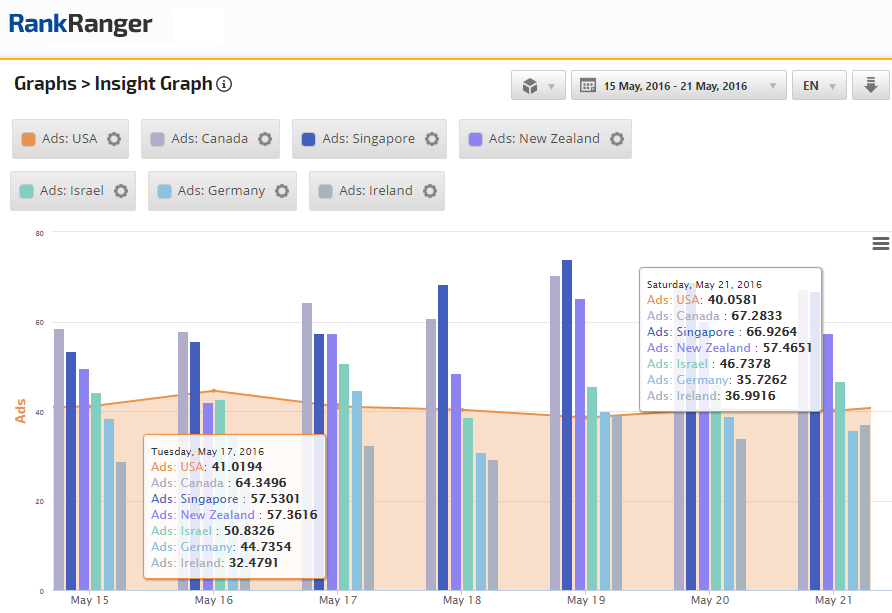Click the download arrow button
This screenshot has width=892, height=613.
tap(870, 86)
